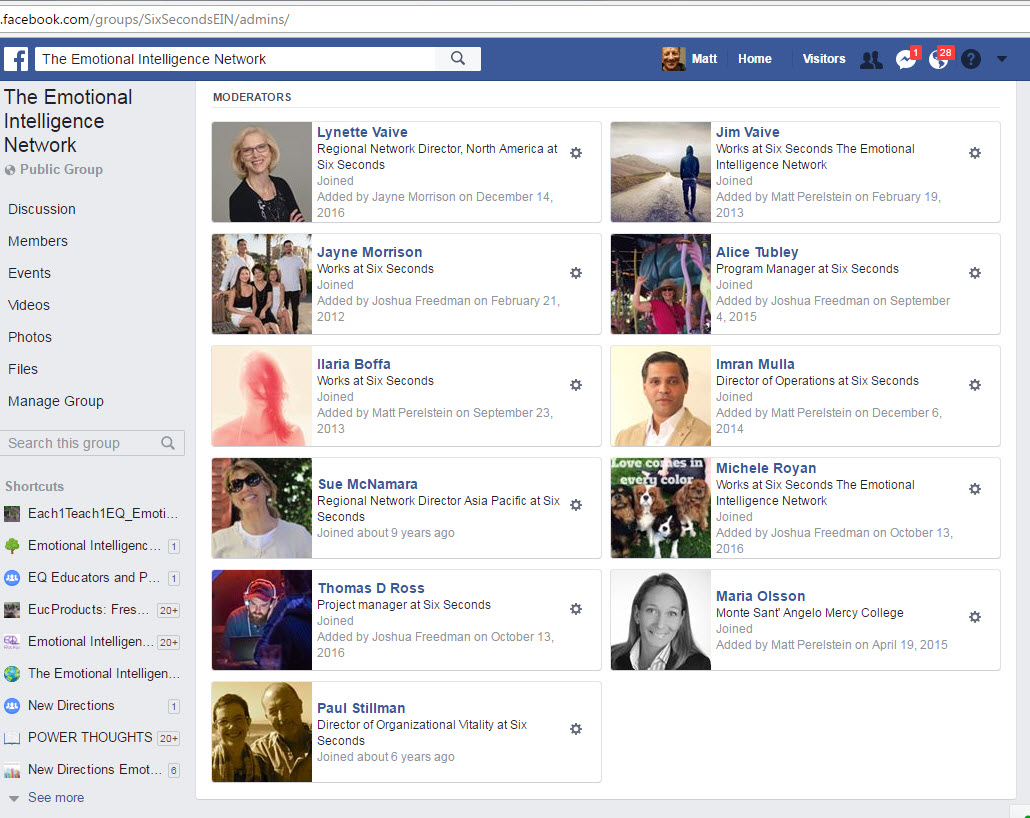Click Matt's profile picture in top bar
The width and height of the screenshot is (1030, 818).
coord(673,59)
